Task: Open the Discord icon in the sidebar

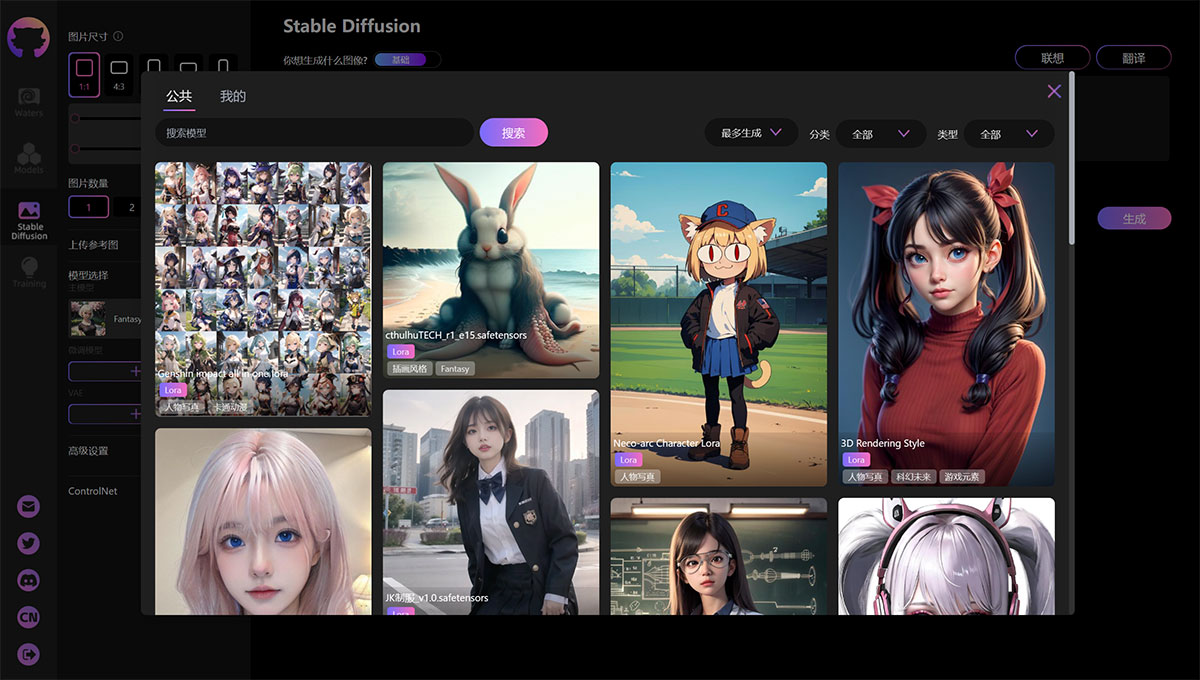Action: (29, 580)
